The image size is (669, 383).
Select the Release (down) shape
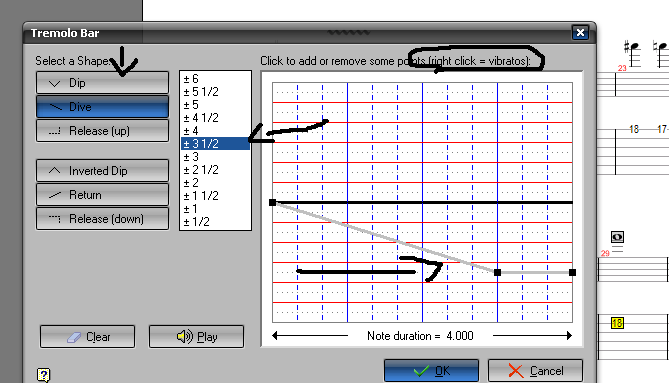click(x=102, y=218)
